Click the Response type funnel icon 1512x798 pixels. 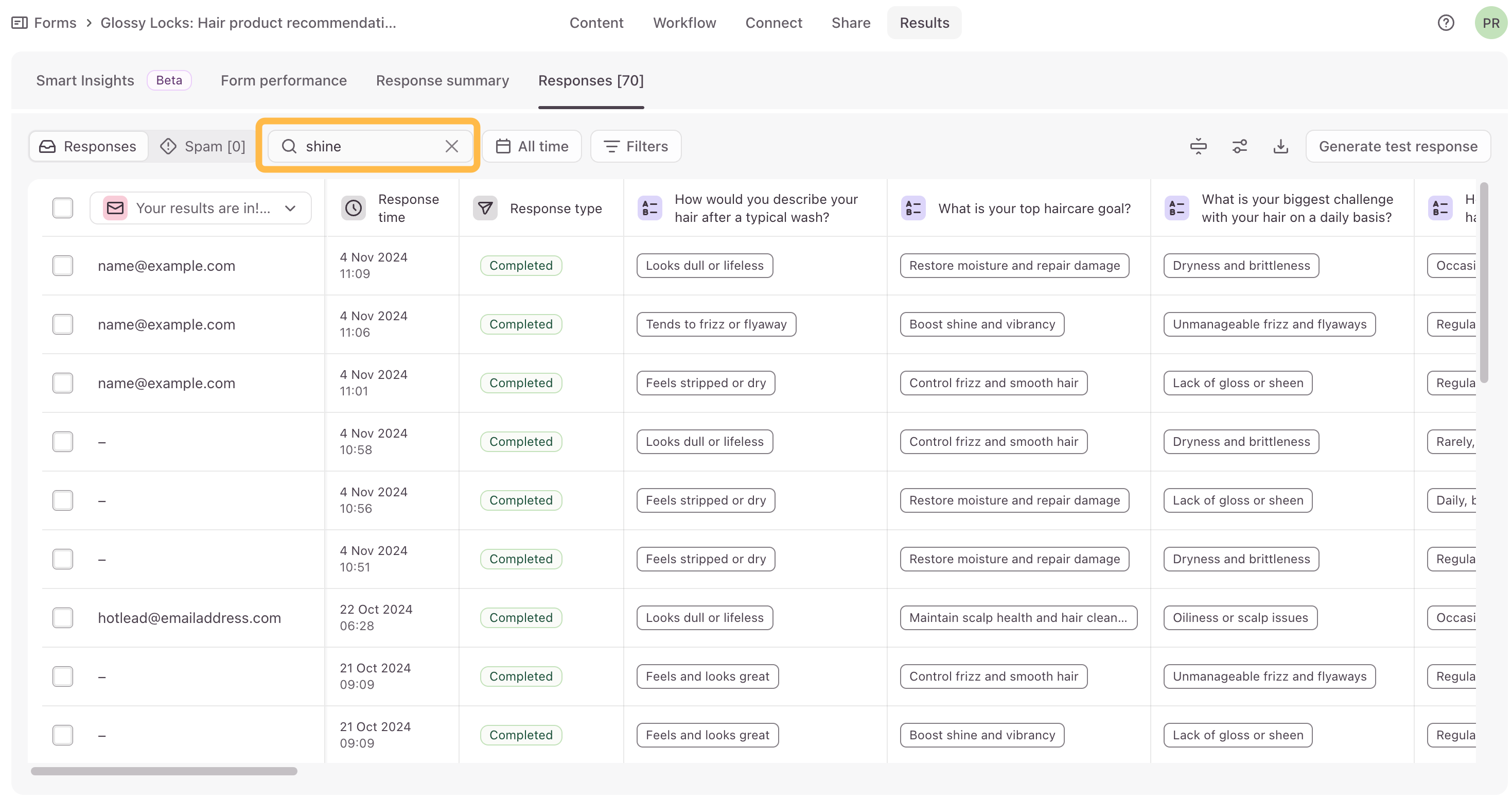[x=485, y=208]
